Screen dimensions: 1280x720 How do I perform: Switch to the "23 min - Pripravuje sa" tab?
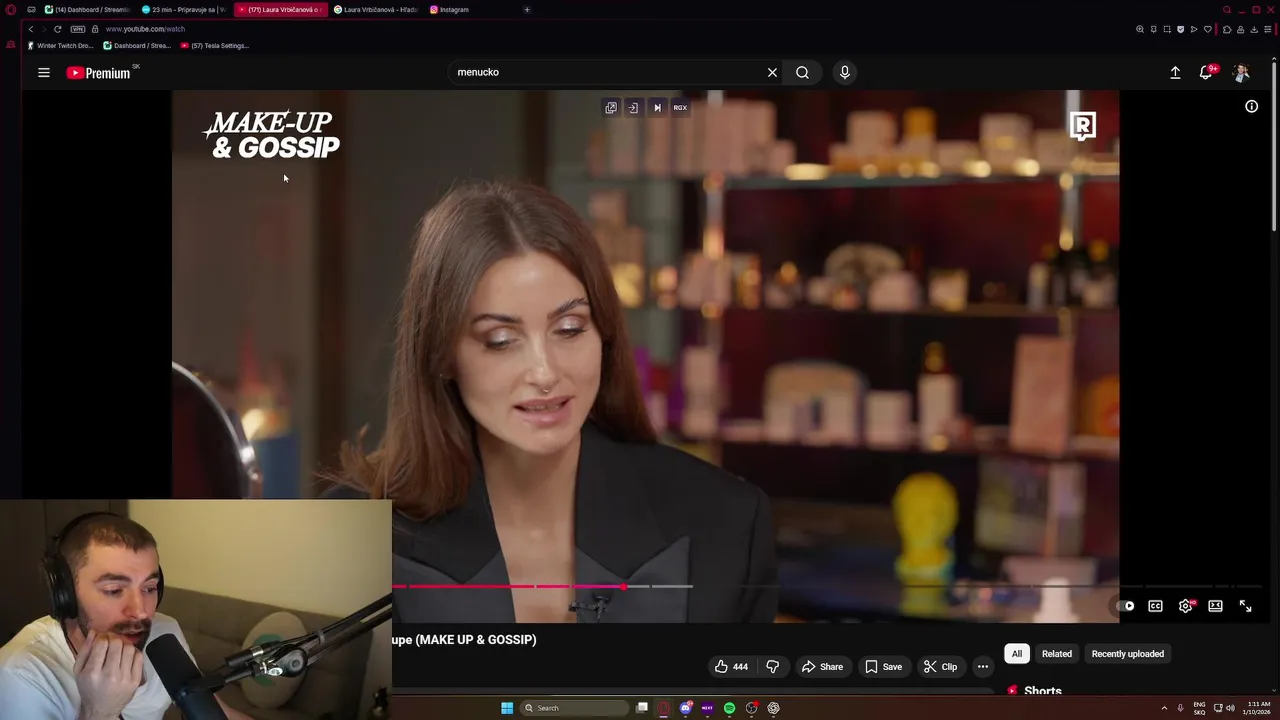pos(184,10)
